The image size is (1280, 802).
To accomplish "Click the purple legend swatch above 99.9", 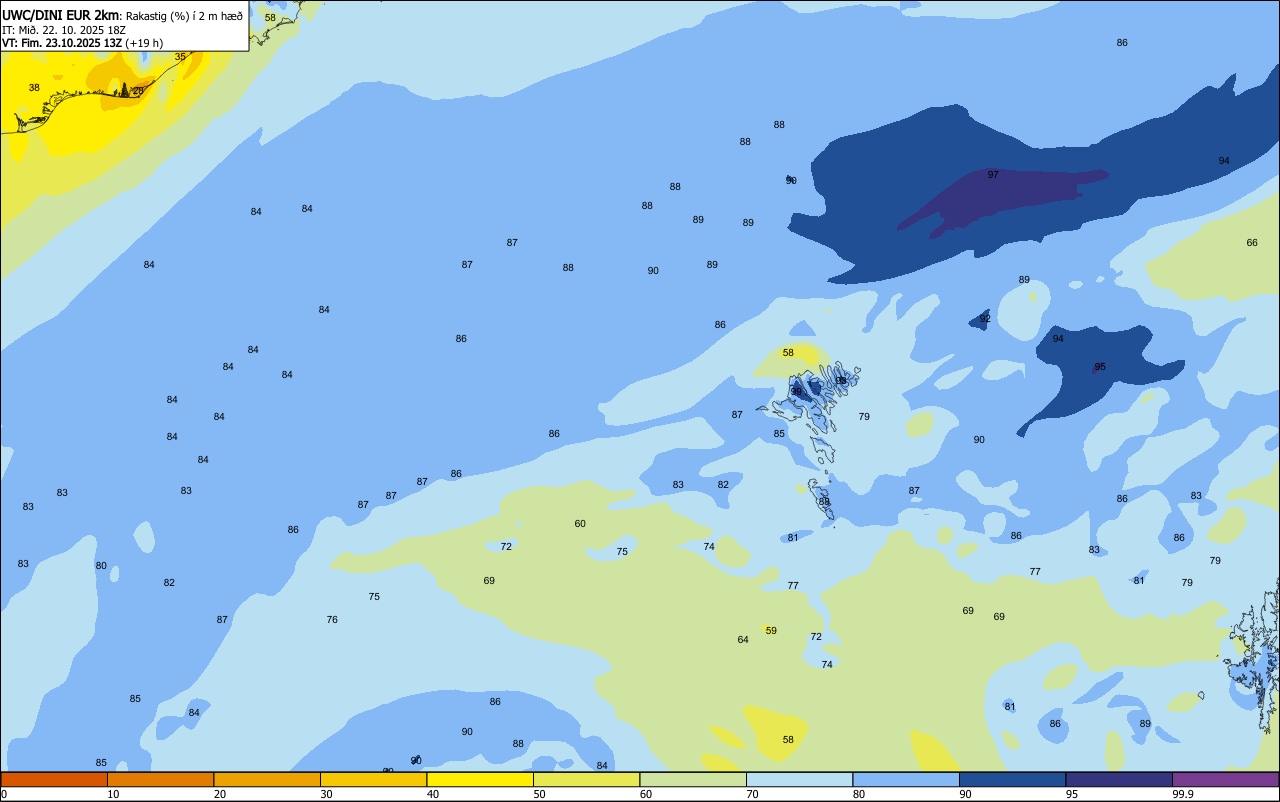I will click(1225, 780).
